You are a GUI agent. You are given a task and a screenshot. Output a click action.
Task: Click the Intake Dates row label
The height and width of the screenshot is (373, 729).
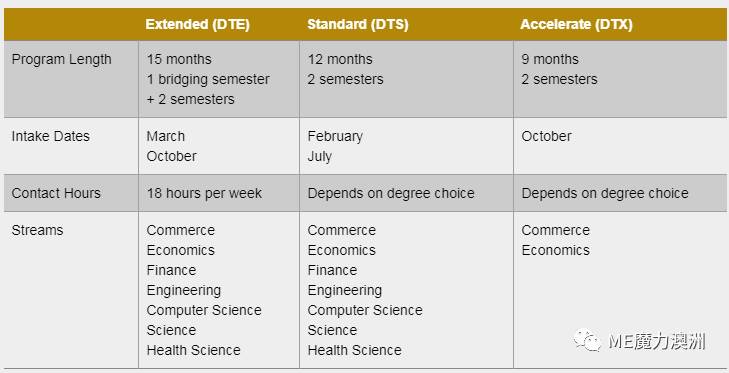click(50, 136)
